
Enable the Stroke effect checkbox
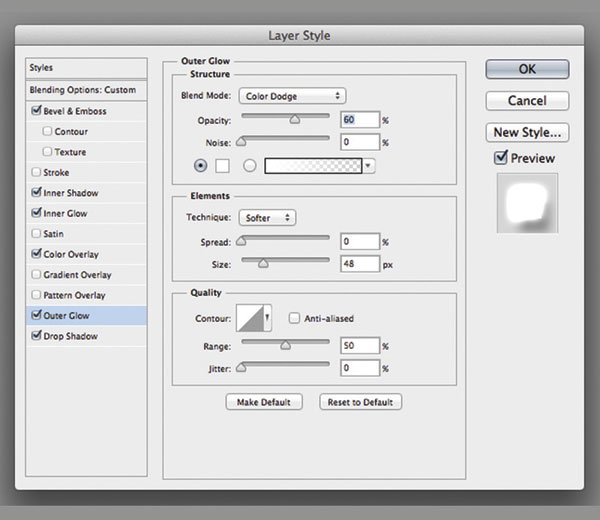pos(37,173)
